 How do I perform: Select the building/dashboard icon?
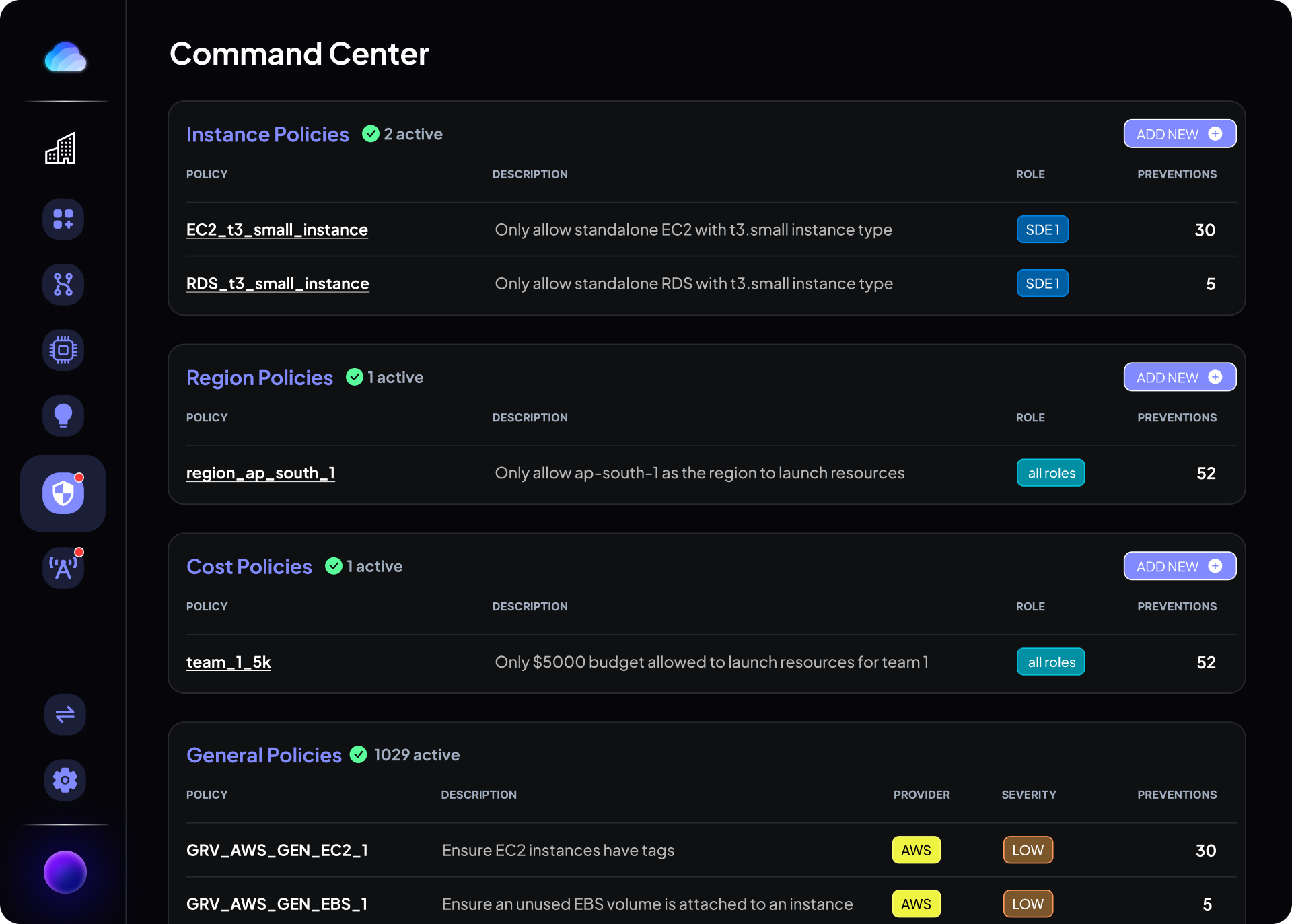click(63, 147)
